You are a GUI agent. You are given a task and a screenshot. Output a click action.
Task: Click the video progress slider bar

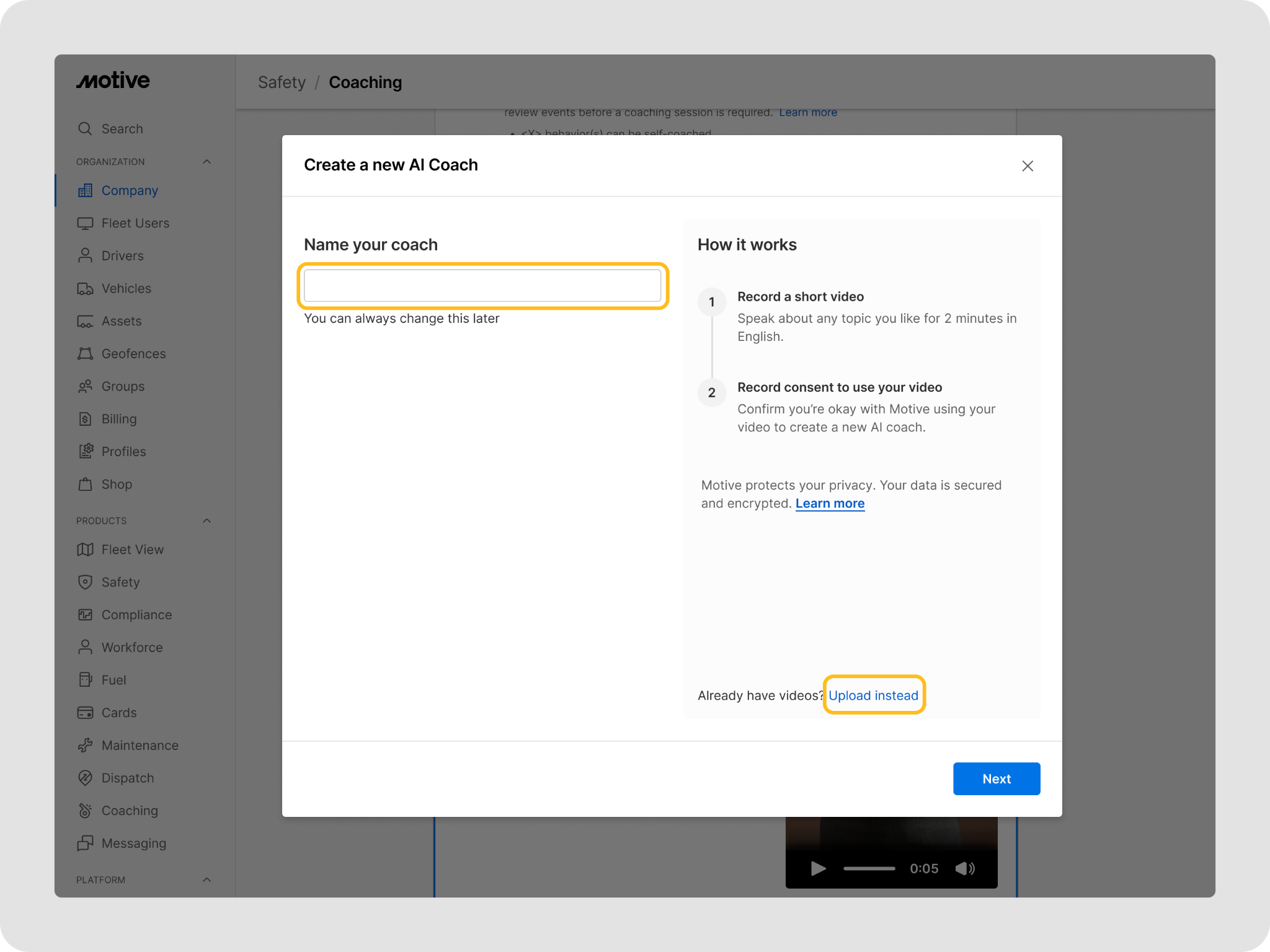pyautogui.click(x=869, y=868)
